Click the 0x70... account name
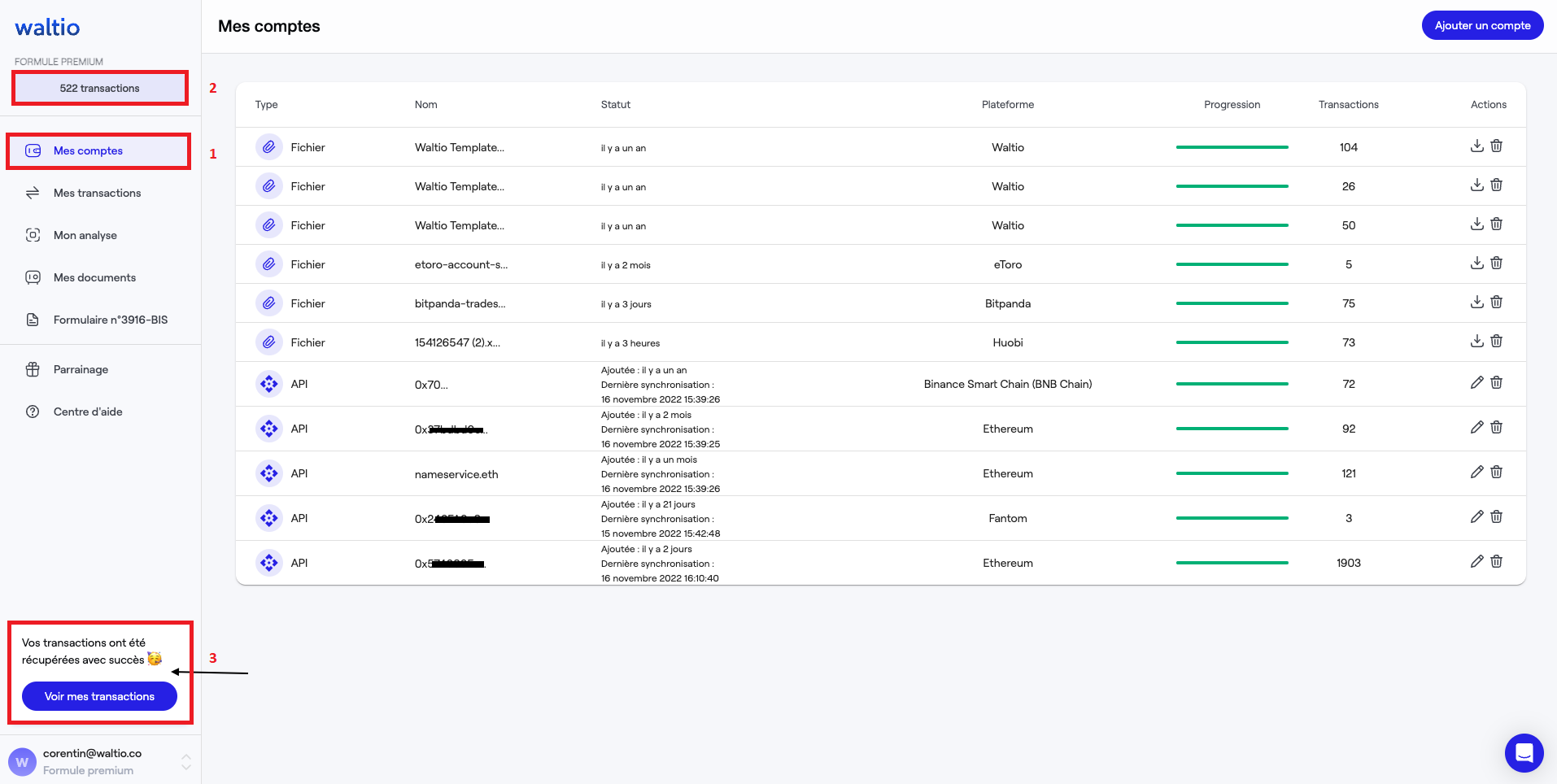This screenshot has width=1557, height=784. coord(431,385)
